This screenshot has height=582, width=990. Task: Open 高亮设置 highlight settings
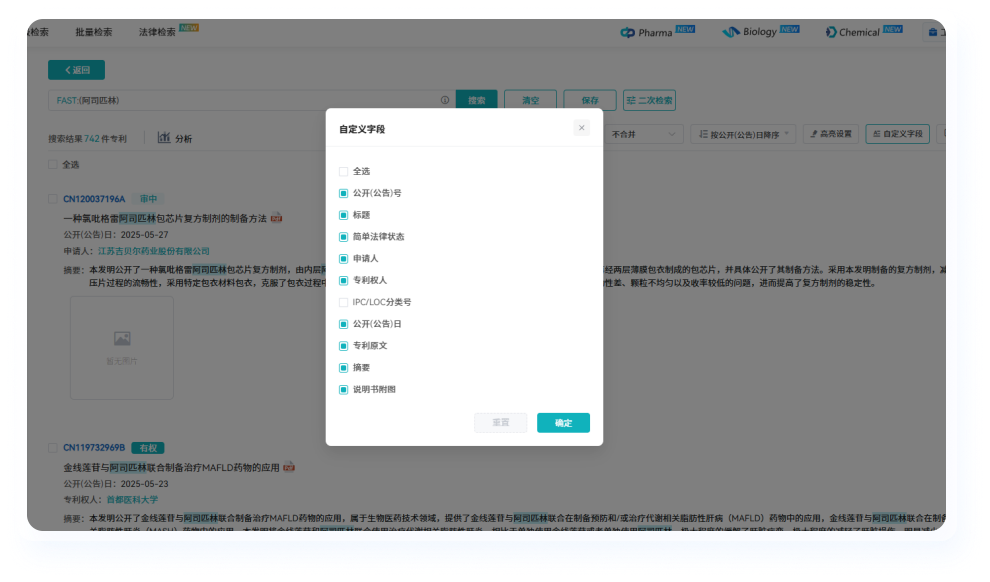tap(831, 134)
